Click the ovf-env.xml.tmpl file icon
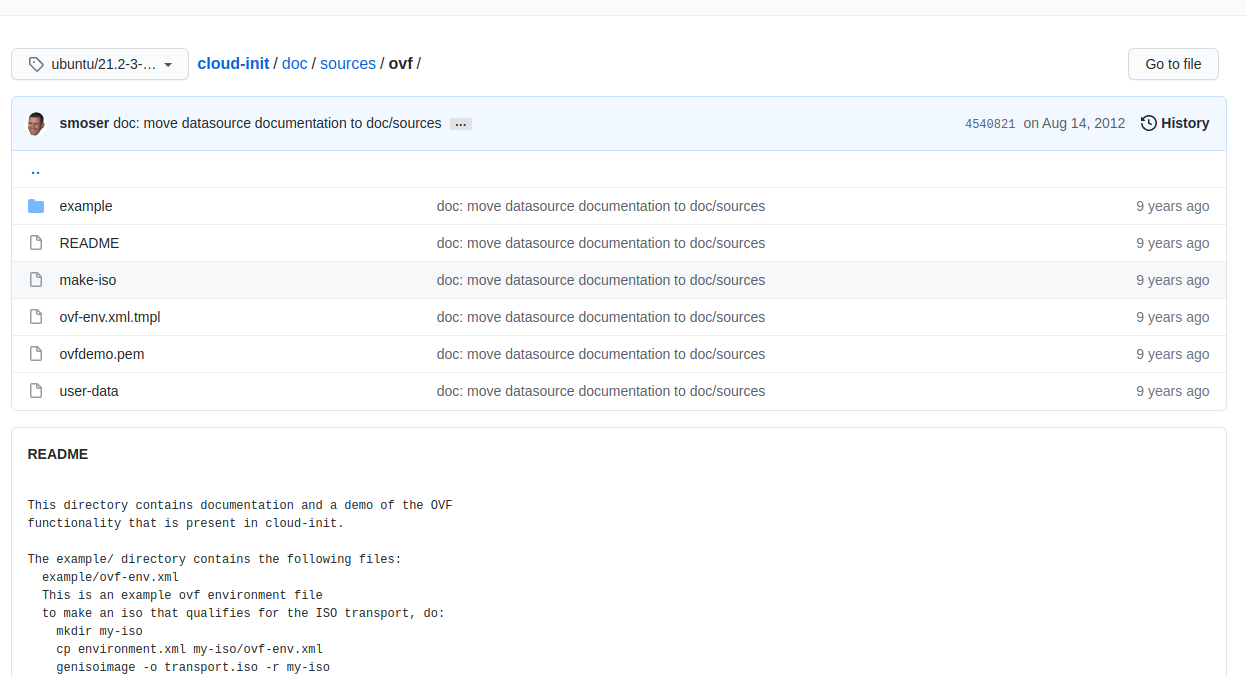This screenshot has height=677, width=1246. (36, 317)
